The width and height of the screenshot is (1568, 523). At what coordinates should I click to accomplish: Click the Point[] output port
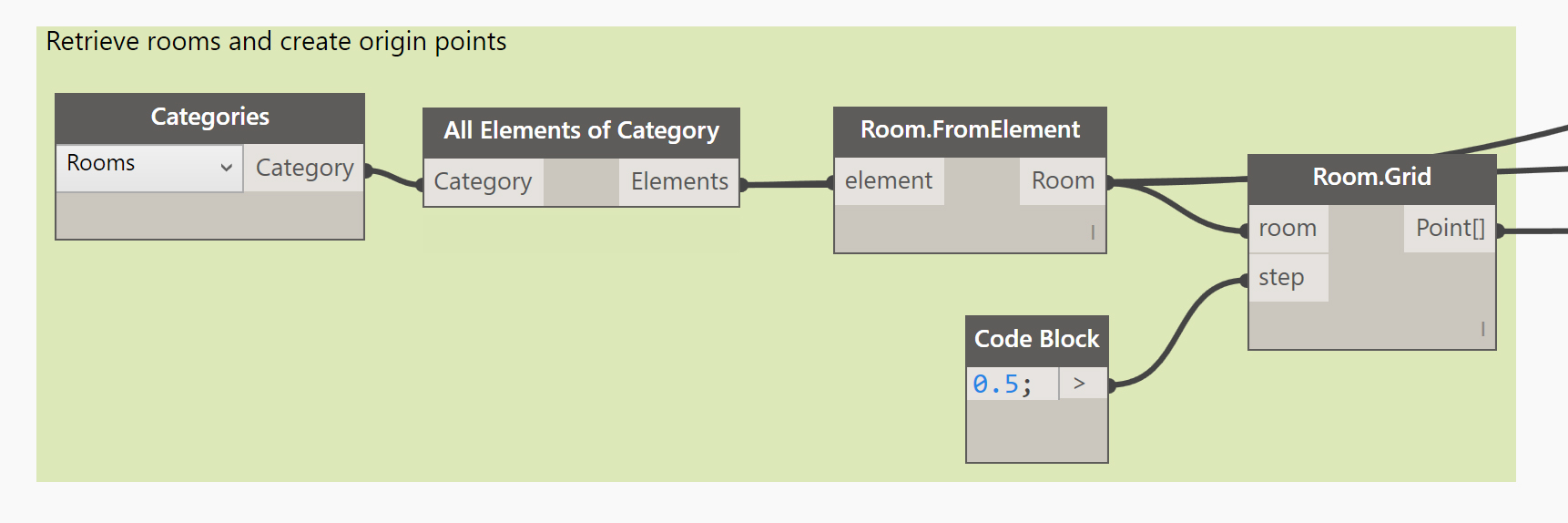click(x=1450, y=228)
